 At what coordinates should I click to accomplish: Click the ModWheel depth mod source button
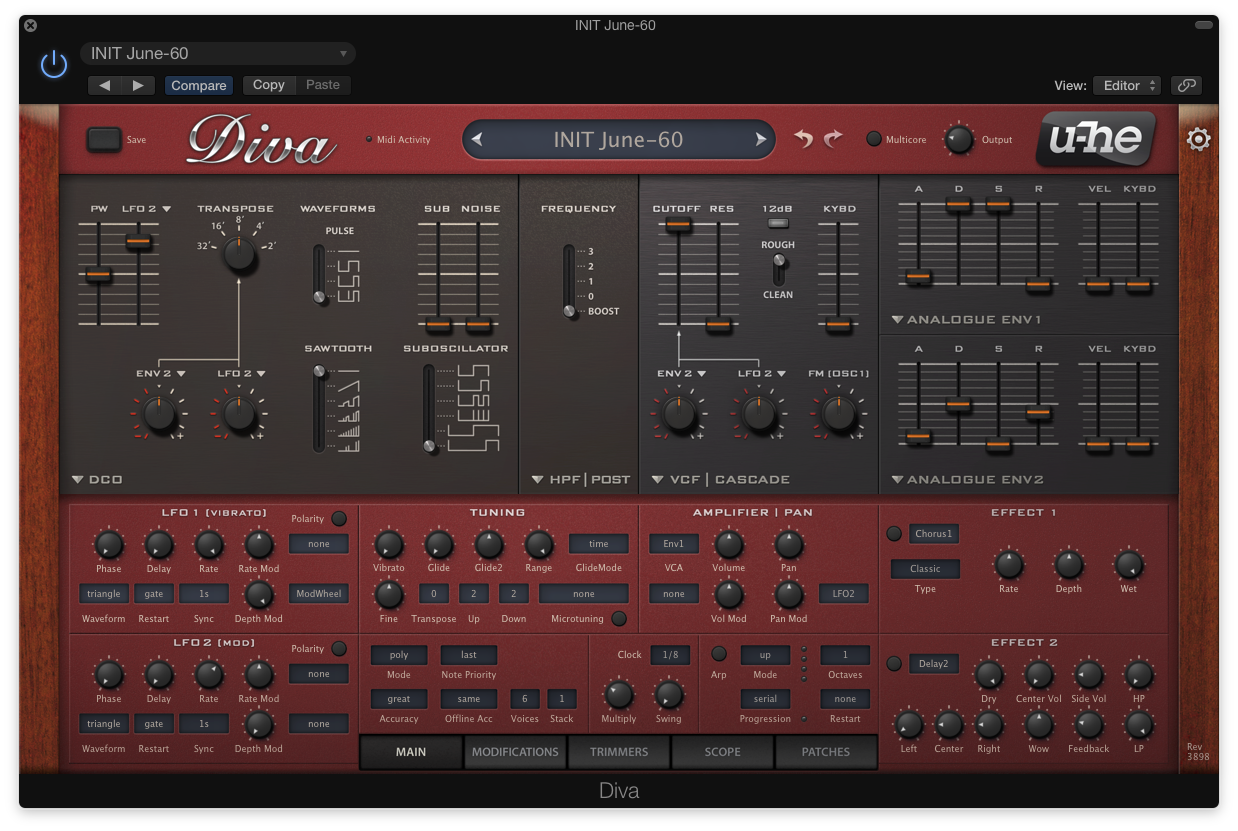coord(318,594)
